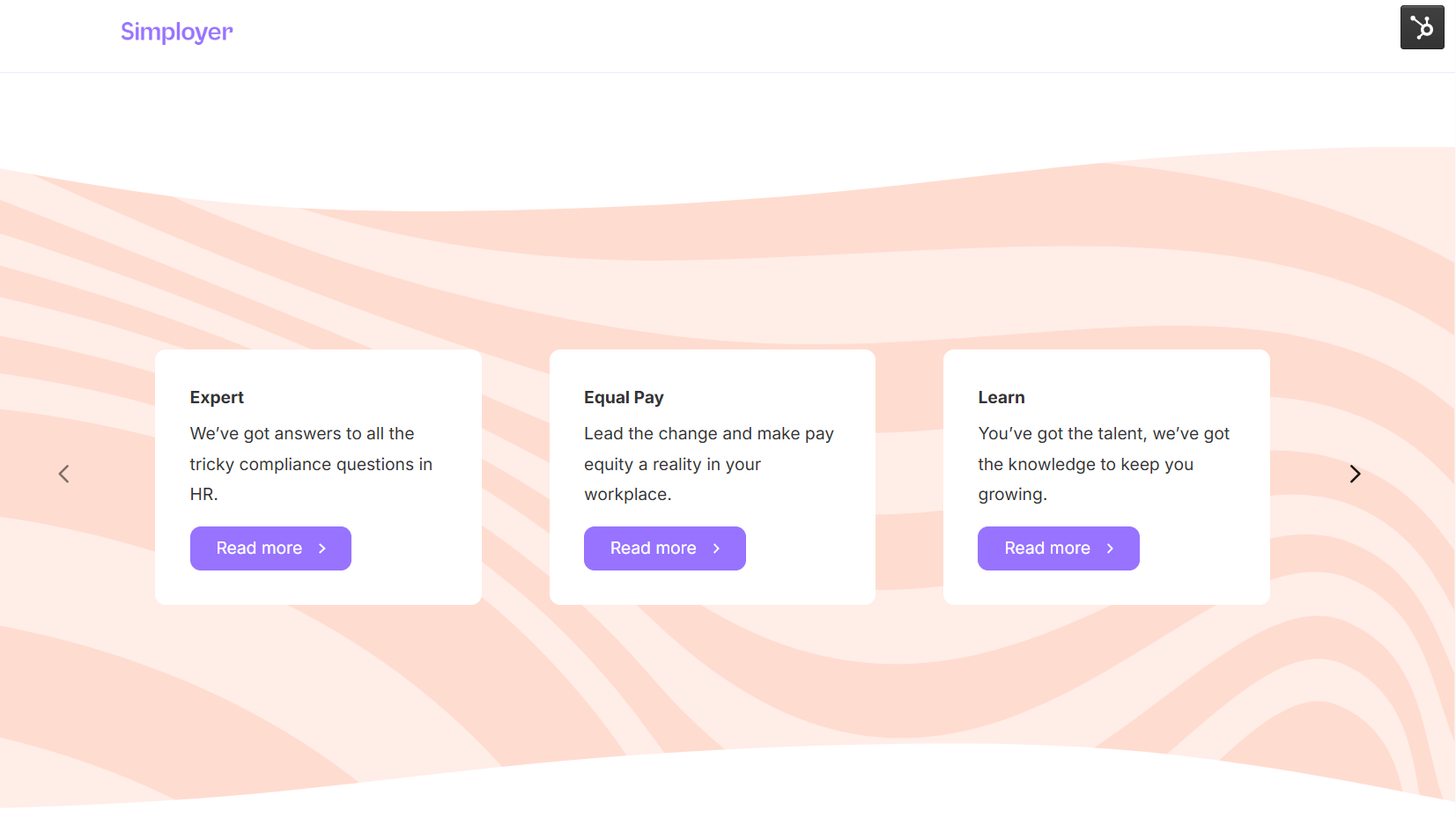The height and width of the screenshot is (817, 1456).
Task: Click the talent and knowledge description text
Action: coord(1103,464)
